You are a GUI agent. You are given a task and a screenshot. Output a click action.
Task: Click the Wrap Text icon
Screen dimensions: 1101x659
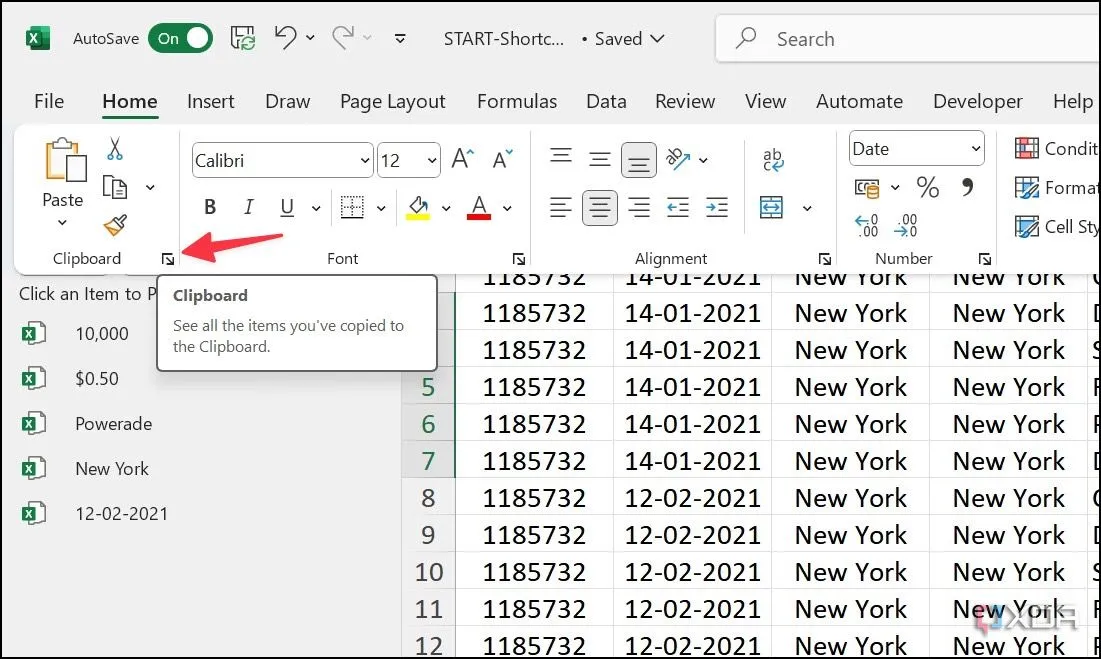coord(772,160)
